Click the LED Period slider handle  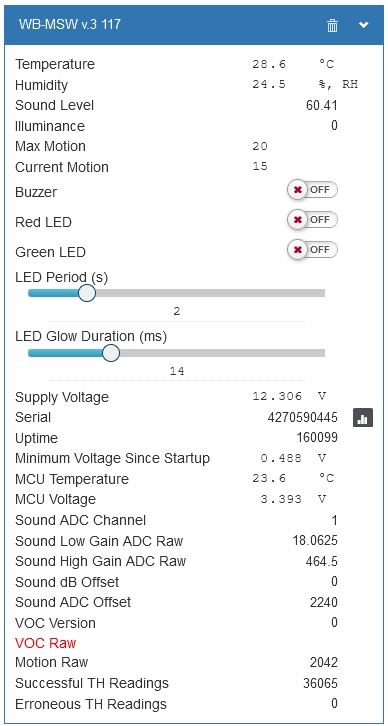click(x=87, y=293)
